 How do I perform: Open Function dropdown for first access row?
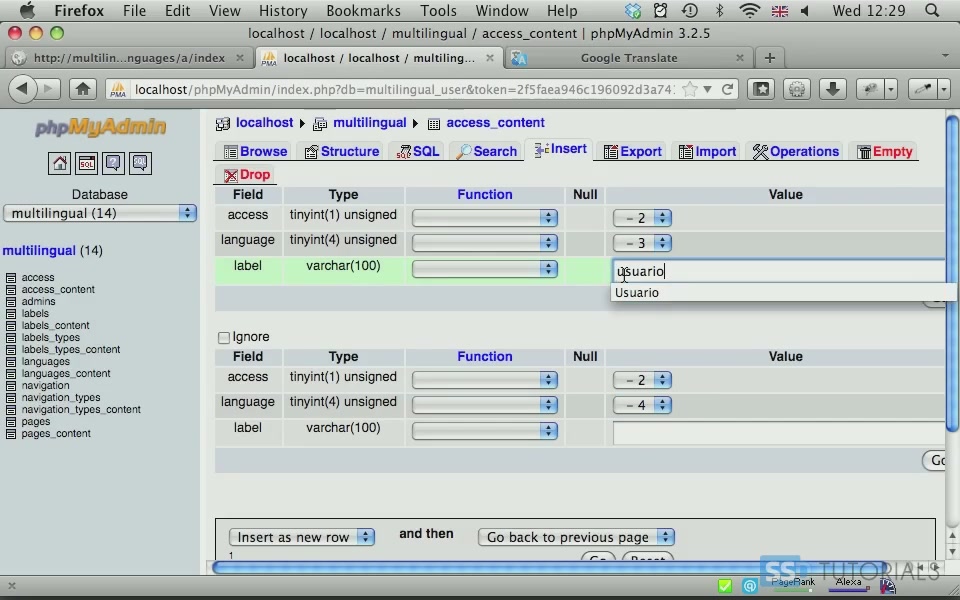pyautogui.click(x=484, y=218)
